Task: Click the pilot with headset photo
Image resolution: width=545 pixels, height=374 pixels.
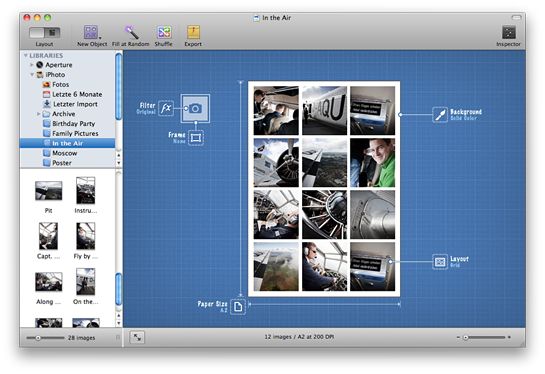Action: coord(324,267)
